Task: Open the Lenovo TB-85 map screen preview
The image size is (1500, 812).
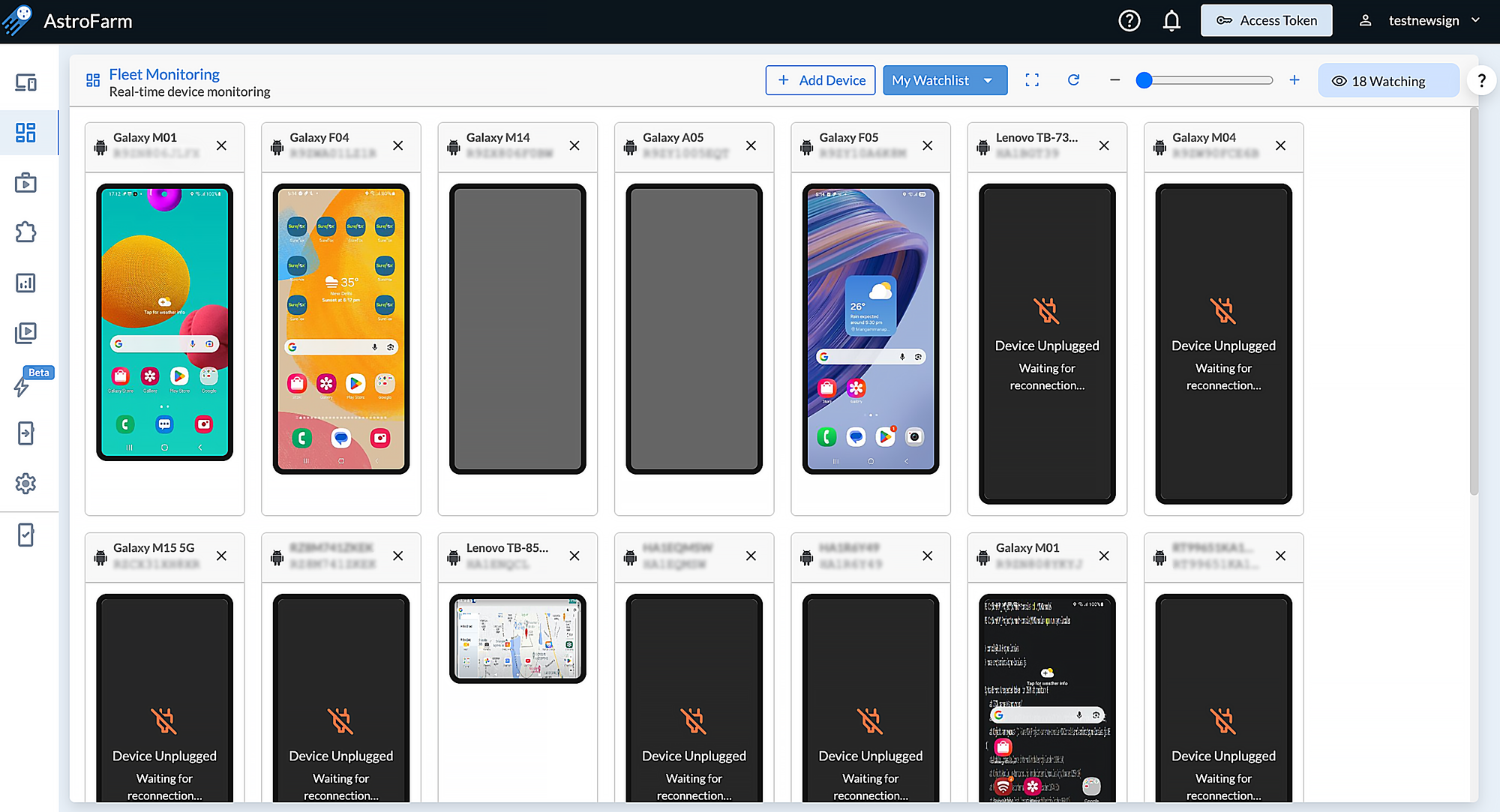Action: (517, 639)
